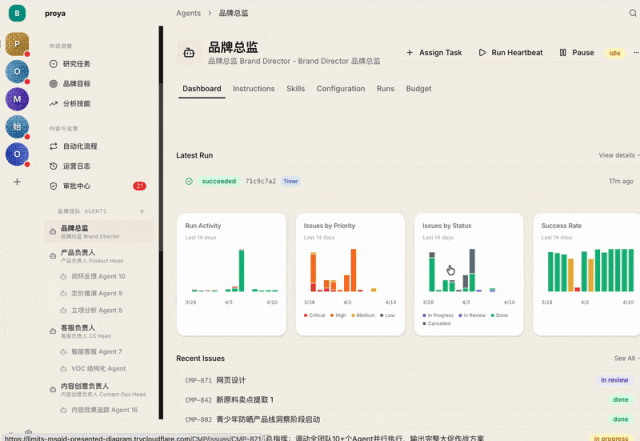The width and height of the screenshot is (640, 441).
Task: Select the 产品负责人 Product Head agent
Action: [99, 256]
